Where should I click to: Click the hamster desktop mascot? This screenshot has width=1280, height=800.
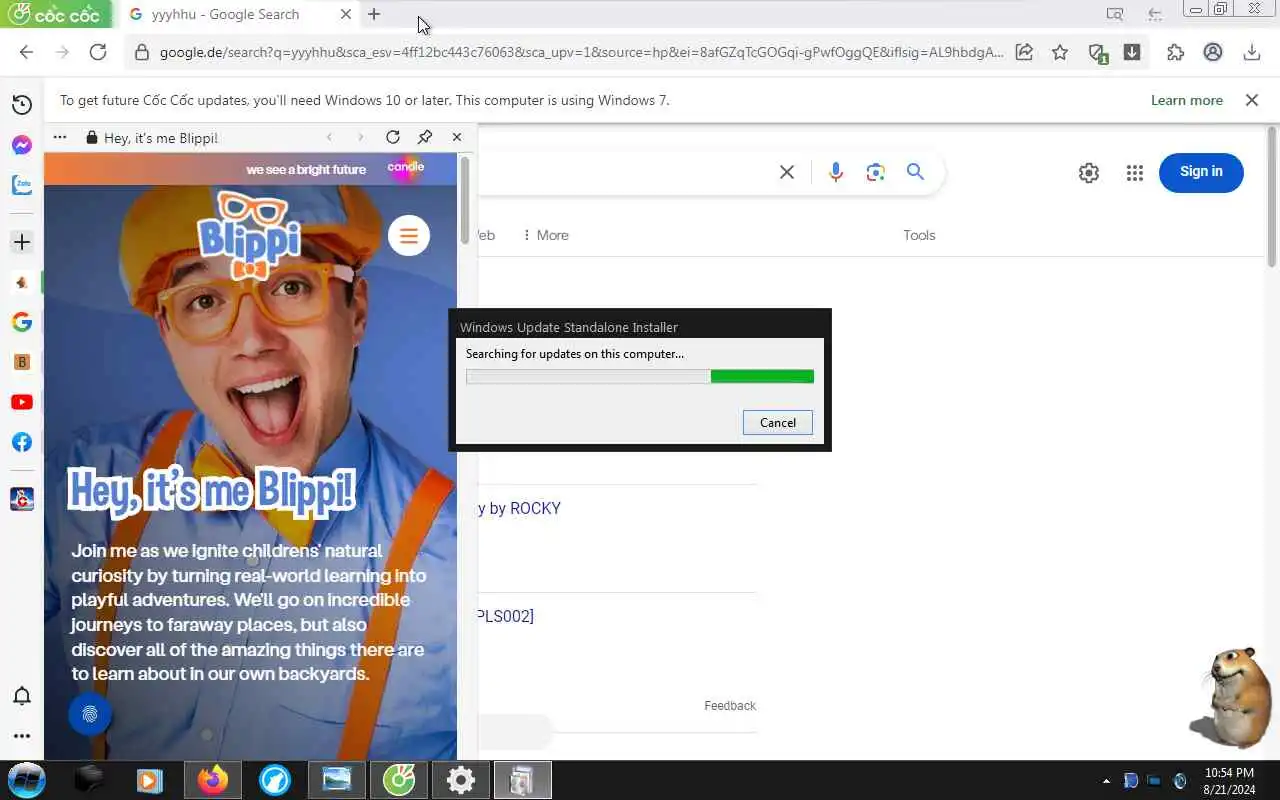point(1232,697)
